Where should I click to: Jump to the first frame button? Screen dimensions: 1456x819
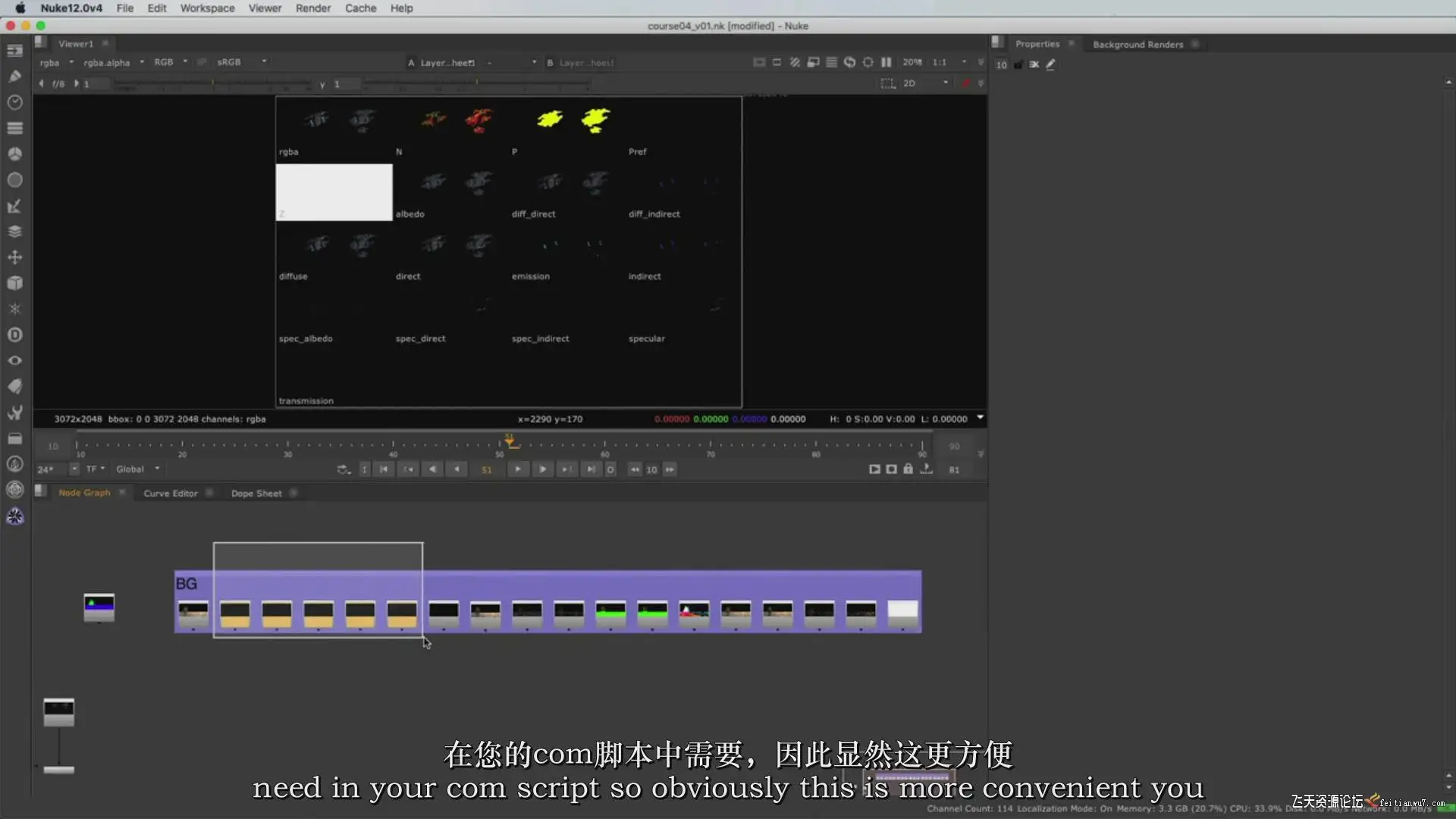coord(384,469)
